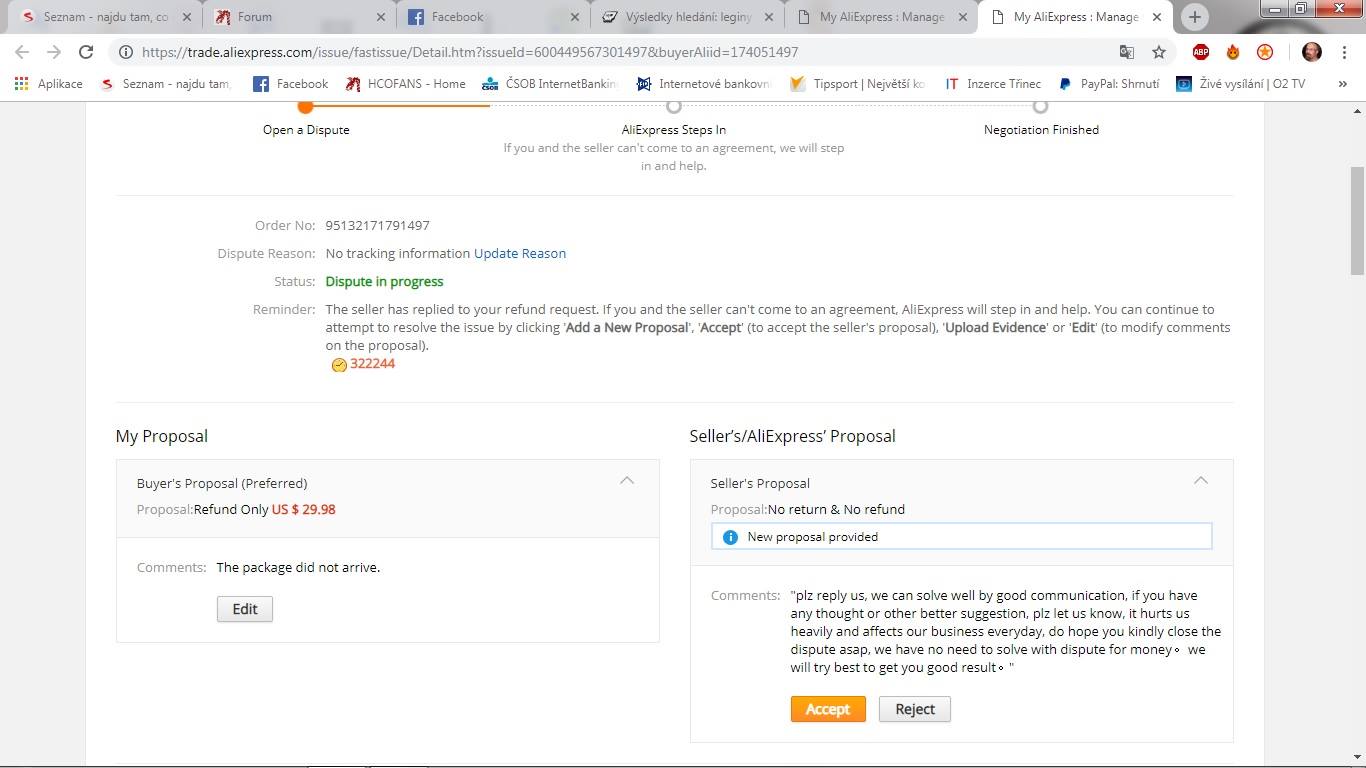Open the PayPal: Shrnutí bookmark
The width and height of the screenshot is (1366, 768).
point(1109,84)
